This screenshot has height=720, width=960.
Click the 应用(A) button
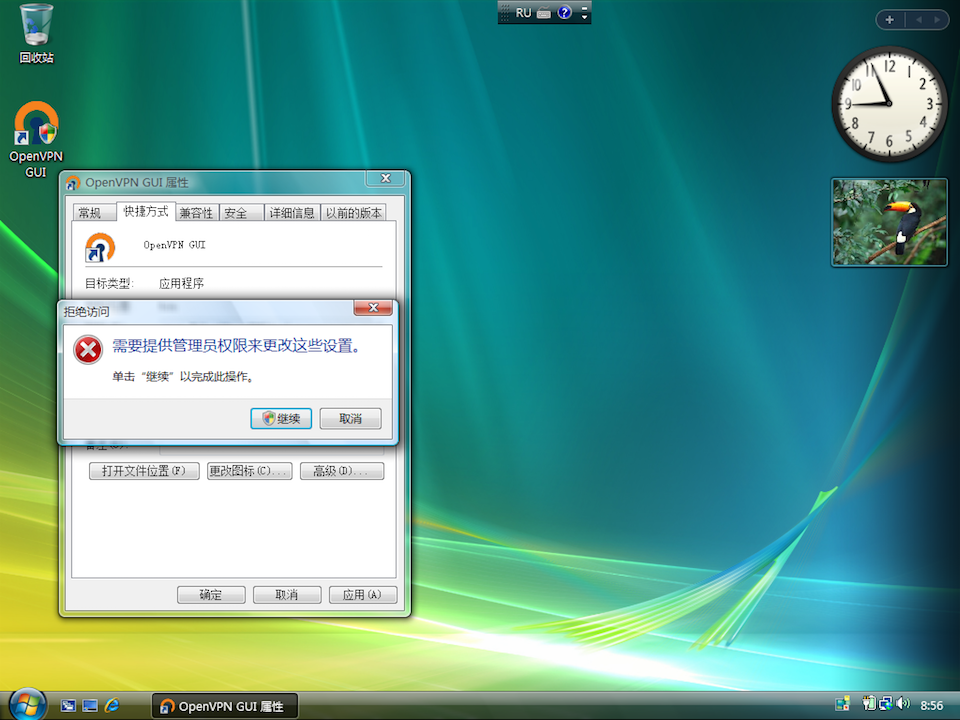pyautogui.click(x=362, y=594)
